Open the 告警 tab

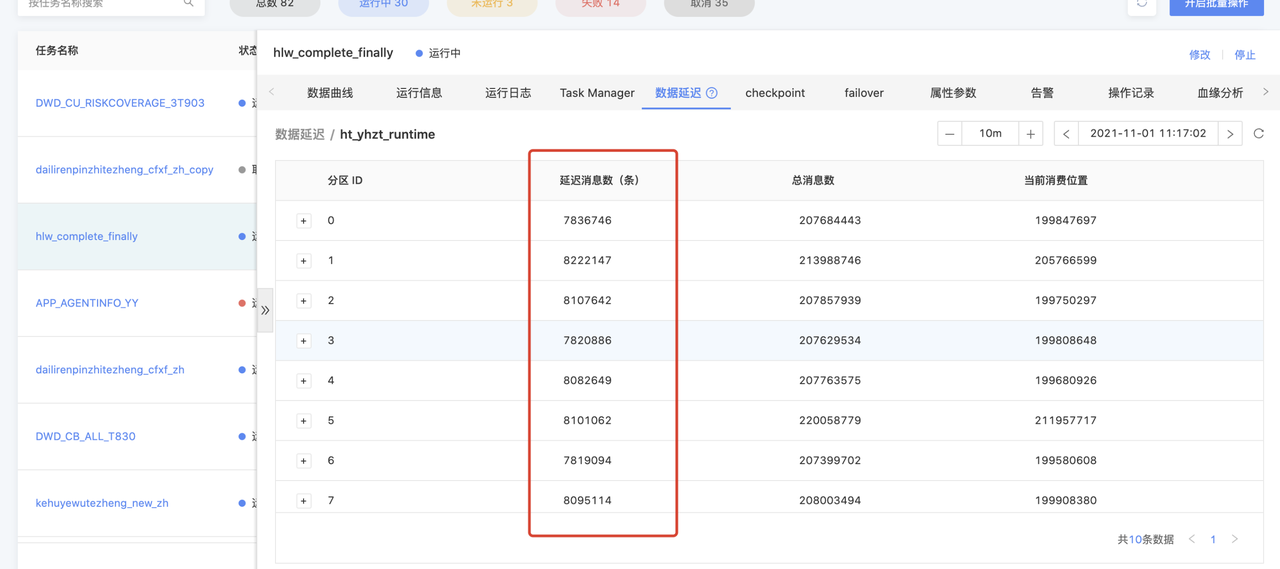1042,93
